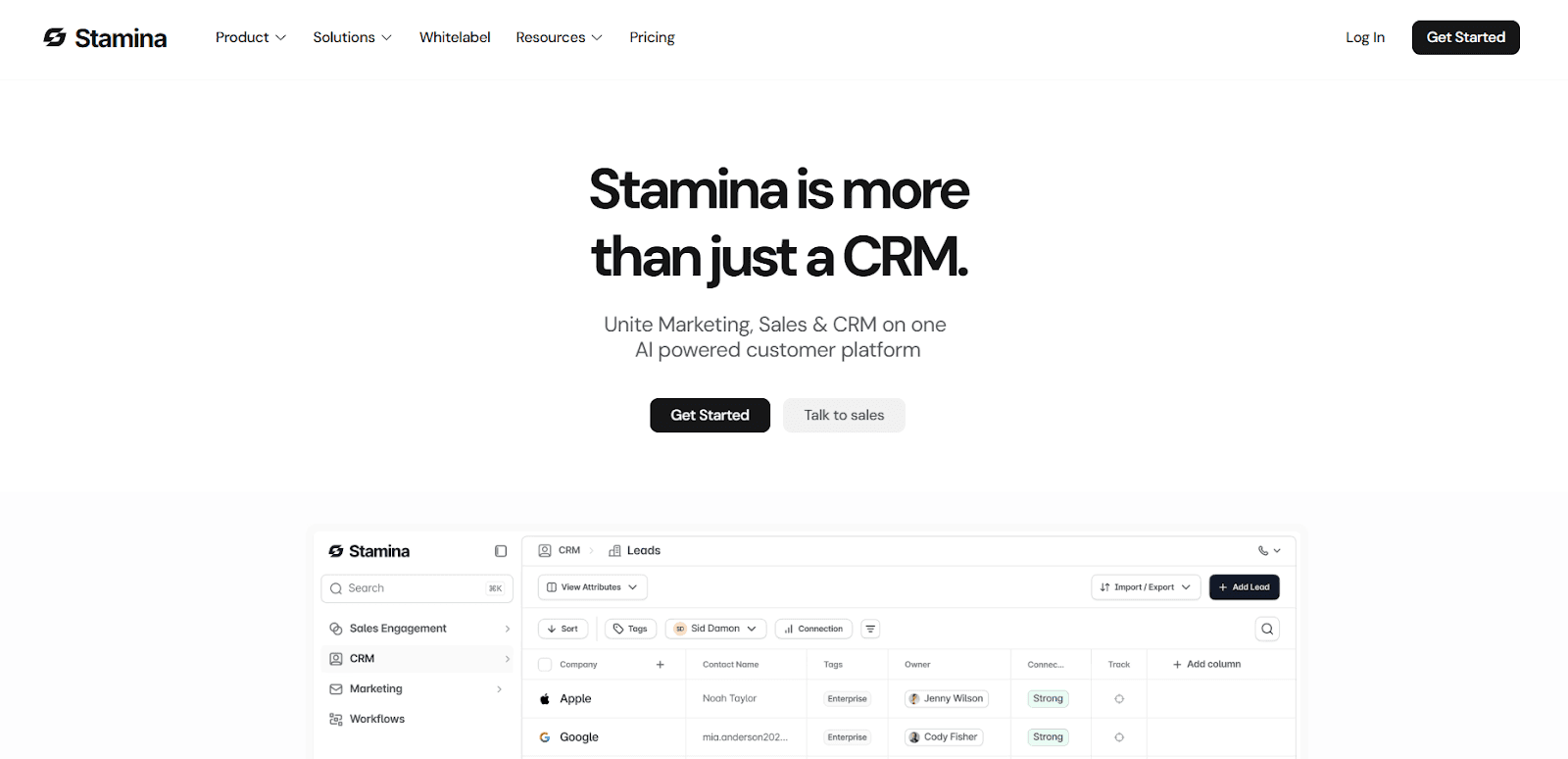
Task: Click the Google company name
Action: click(x=579, y=737)
